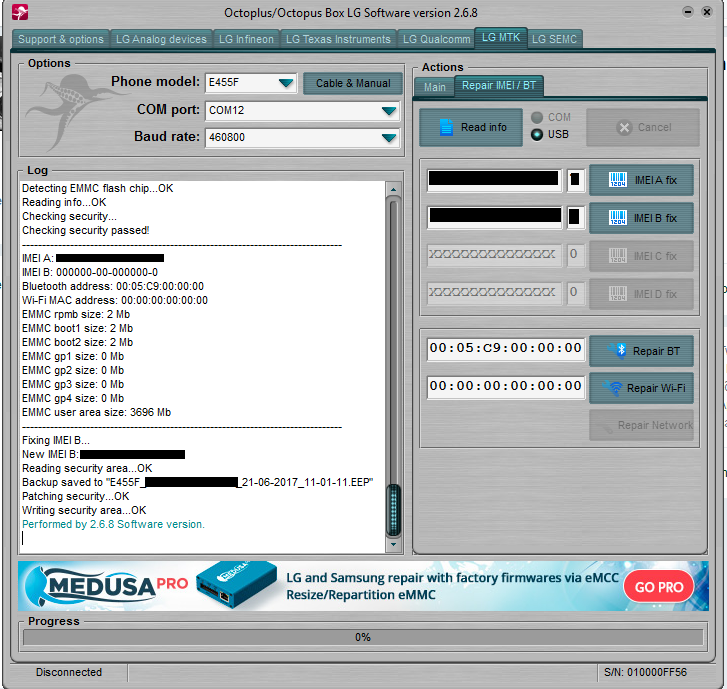Click the Wi-Fi MAC 00:00:00:00:00:00 field
The height and width of the screenshot is (689, 727).
[505, 387]
